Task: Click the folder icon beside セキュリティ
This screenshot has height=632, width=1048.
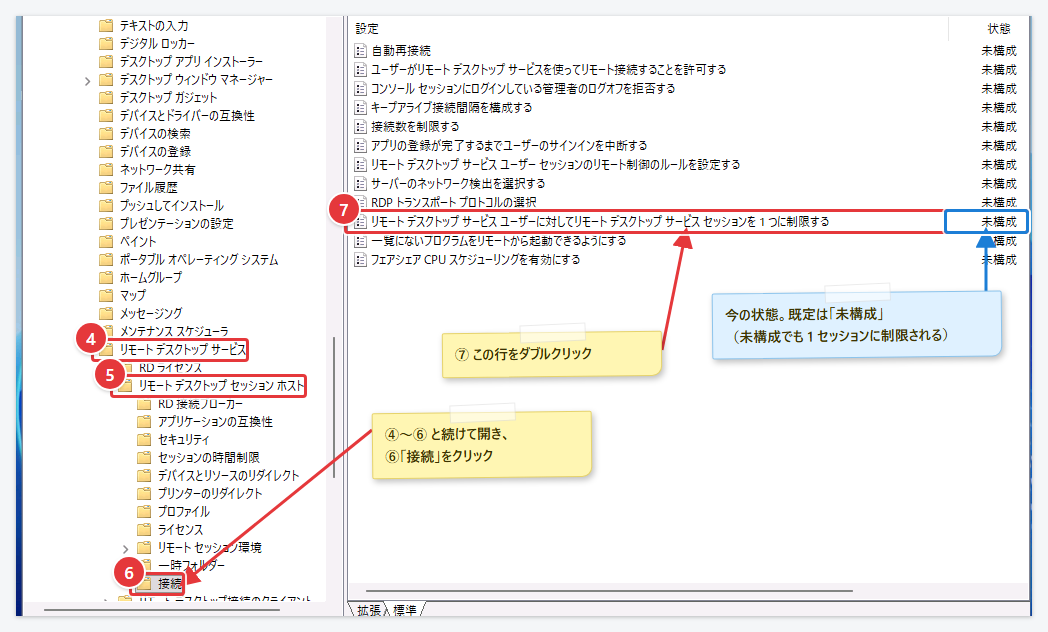Action: pos(144,439)
